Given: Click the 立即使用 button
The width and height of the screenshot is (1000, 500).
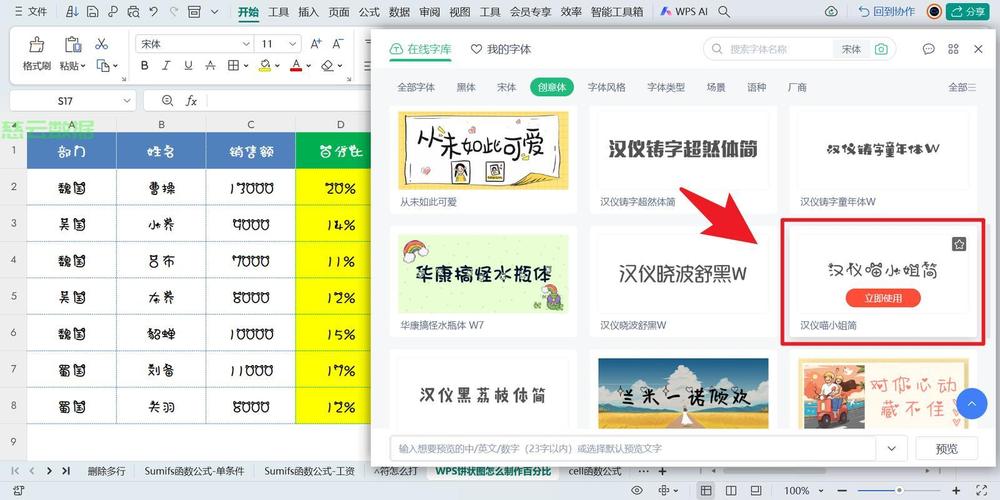Looking at the screenshot, I should coord(883,298).
